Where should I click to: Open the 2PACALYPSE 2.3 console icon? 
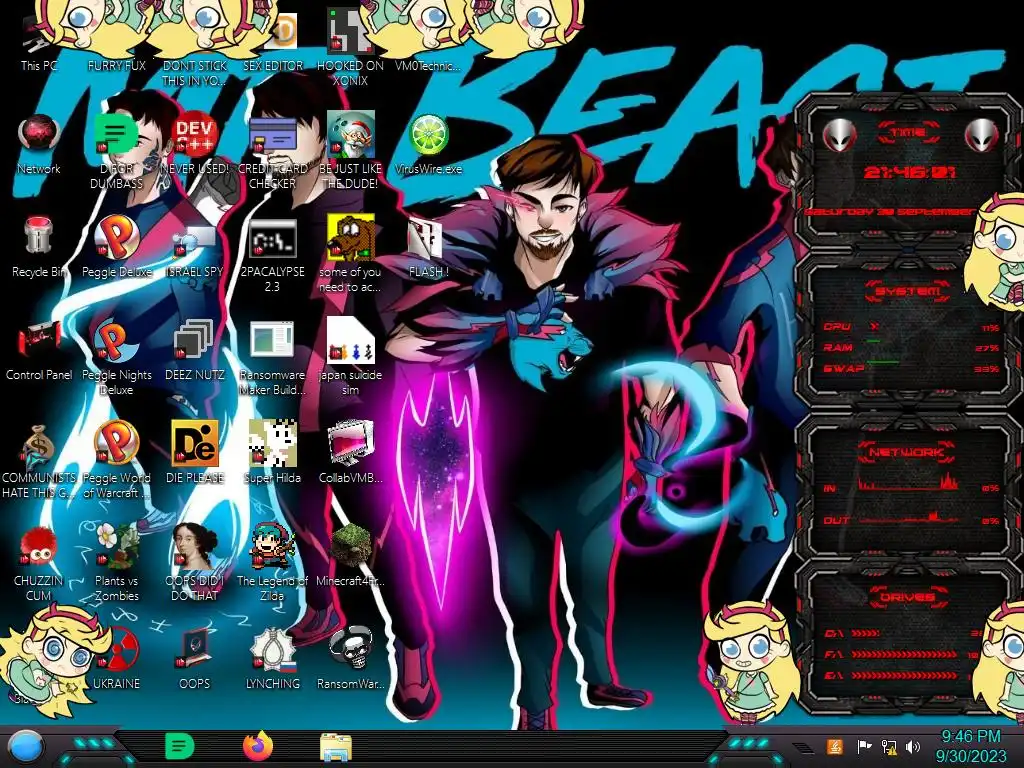[x=272, y=255]
